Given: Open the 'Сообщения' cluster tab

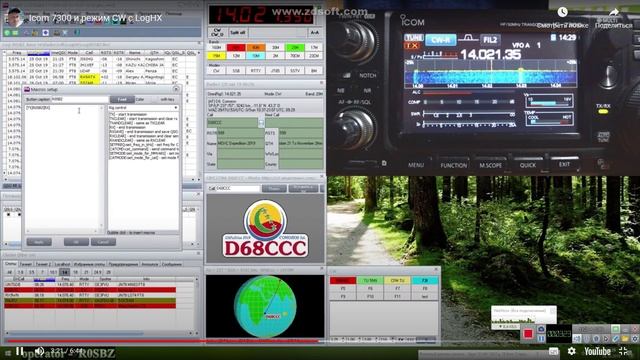Looking at the screenshot, I should click(x=172, y=264).
